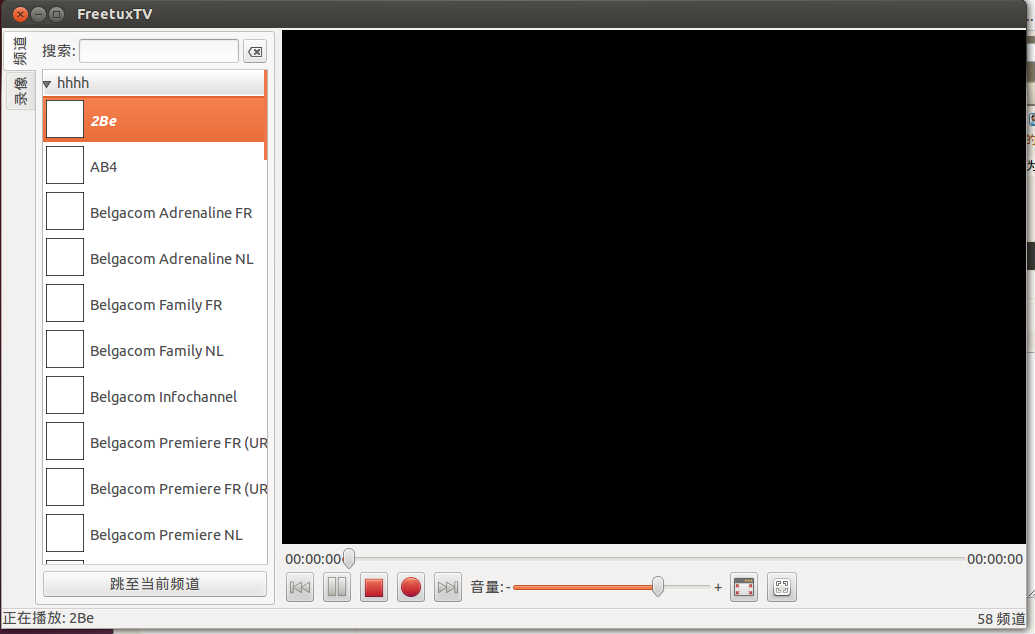The width and height of the screenshot is (1035, 634).
Task: Click the volume slider handle
Action: click(x=657, y=586)
